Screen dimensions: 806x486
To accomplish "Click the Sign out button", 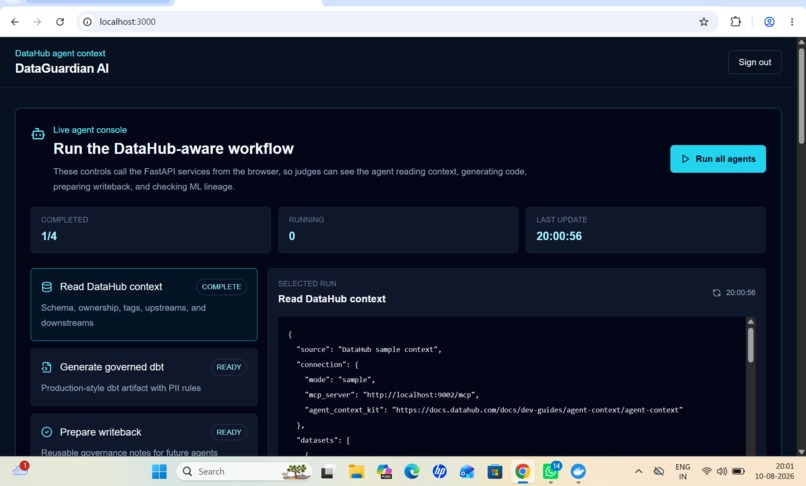I will click(x=755, y=62).
